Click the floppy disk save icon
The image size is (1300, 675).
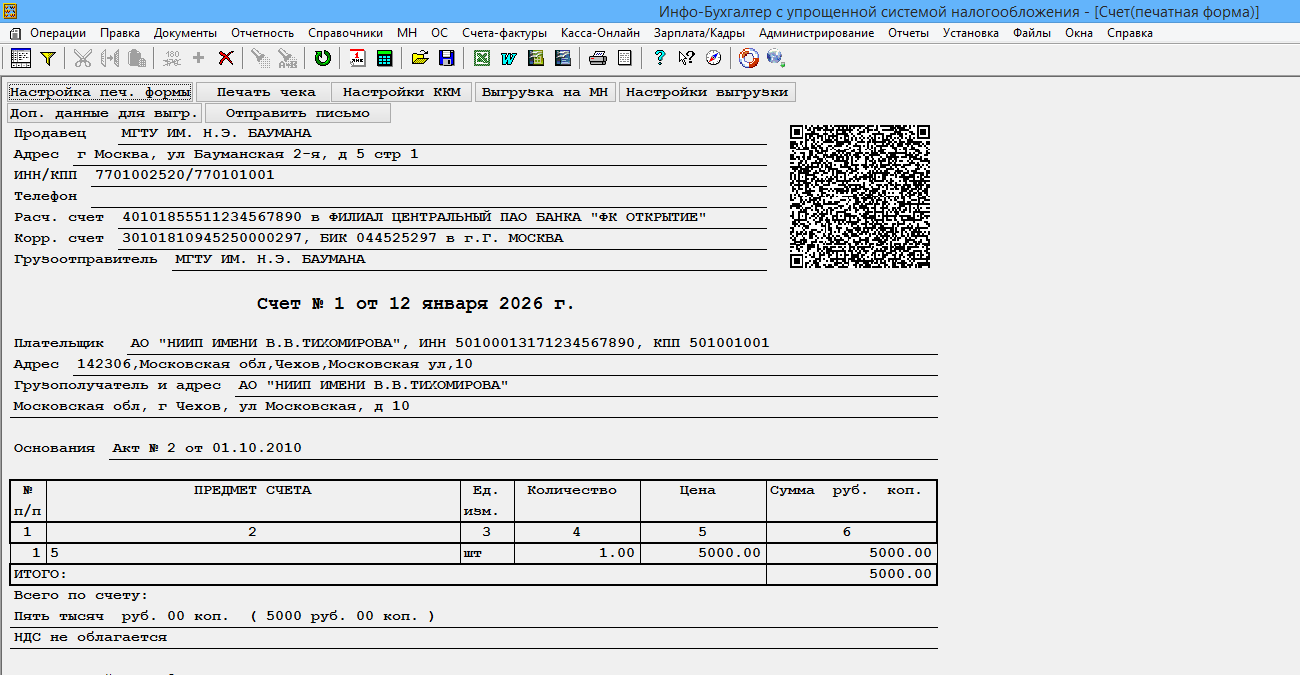tap(446, 58)
